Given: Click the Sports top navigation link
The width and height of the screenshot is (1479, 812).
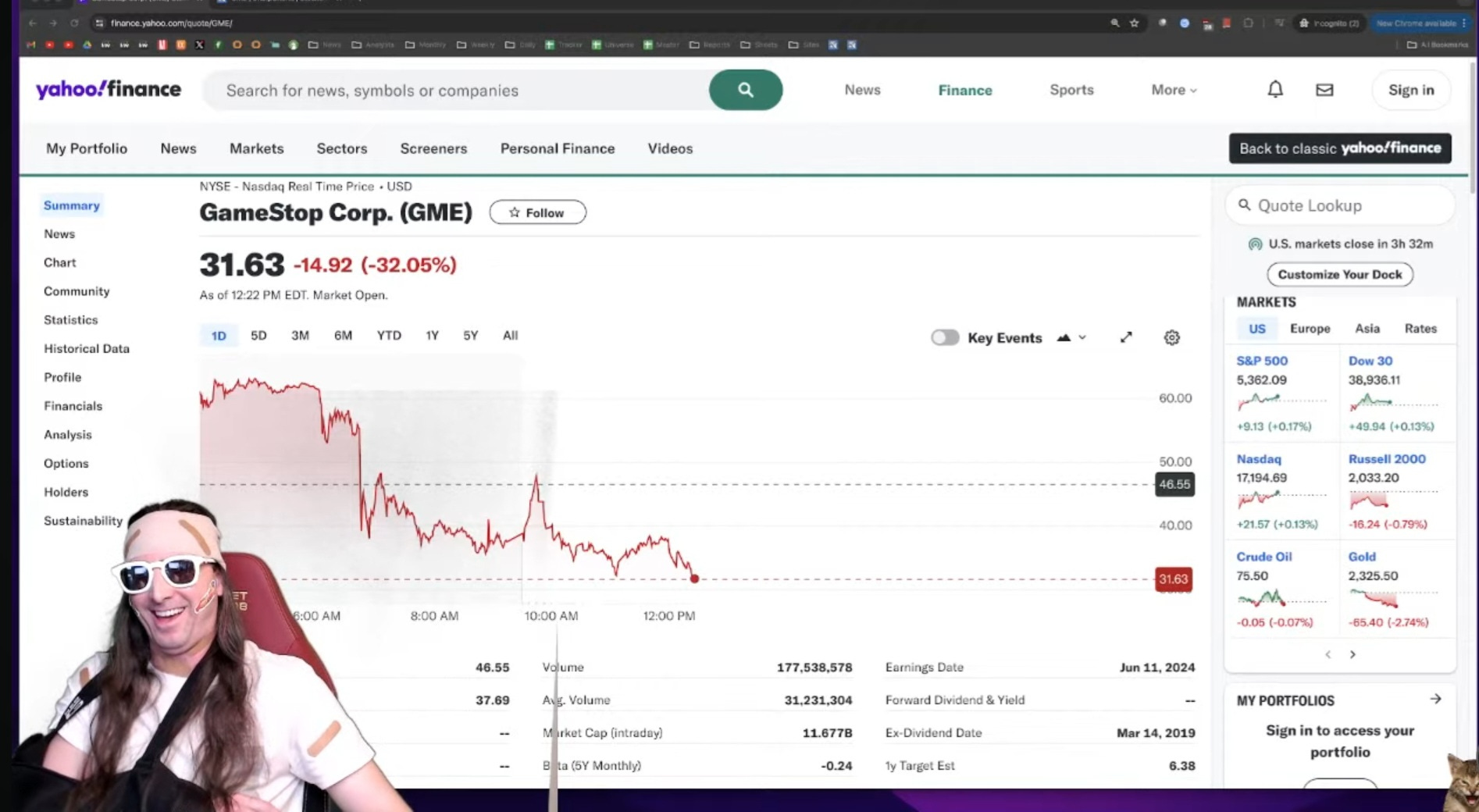Looking at the screenshot, I should tap(1071, 90).
